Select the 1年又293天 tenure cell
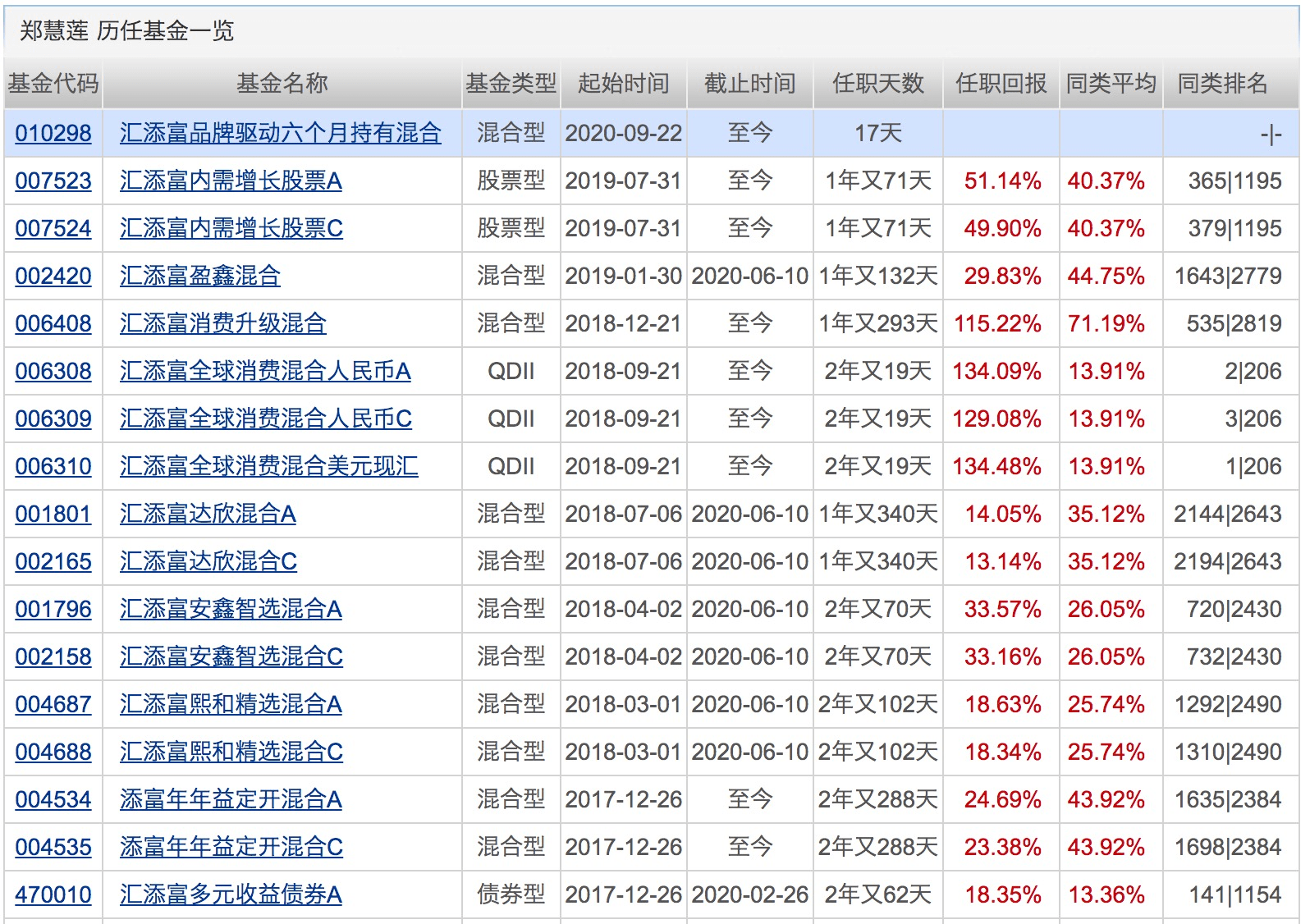 pos(878,323)
